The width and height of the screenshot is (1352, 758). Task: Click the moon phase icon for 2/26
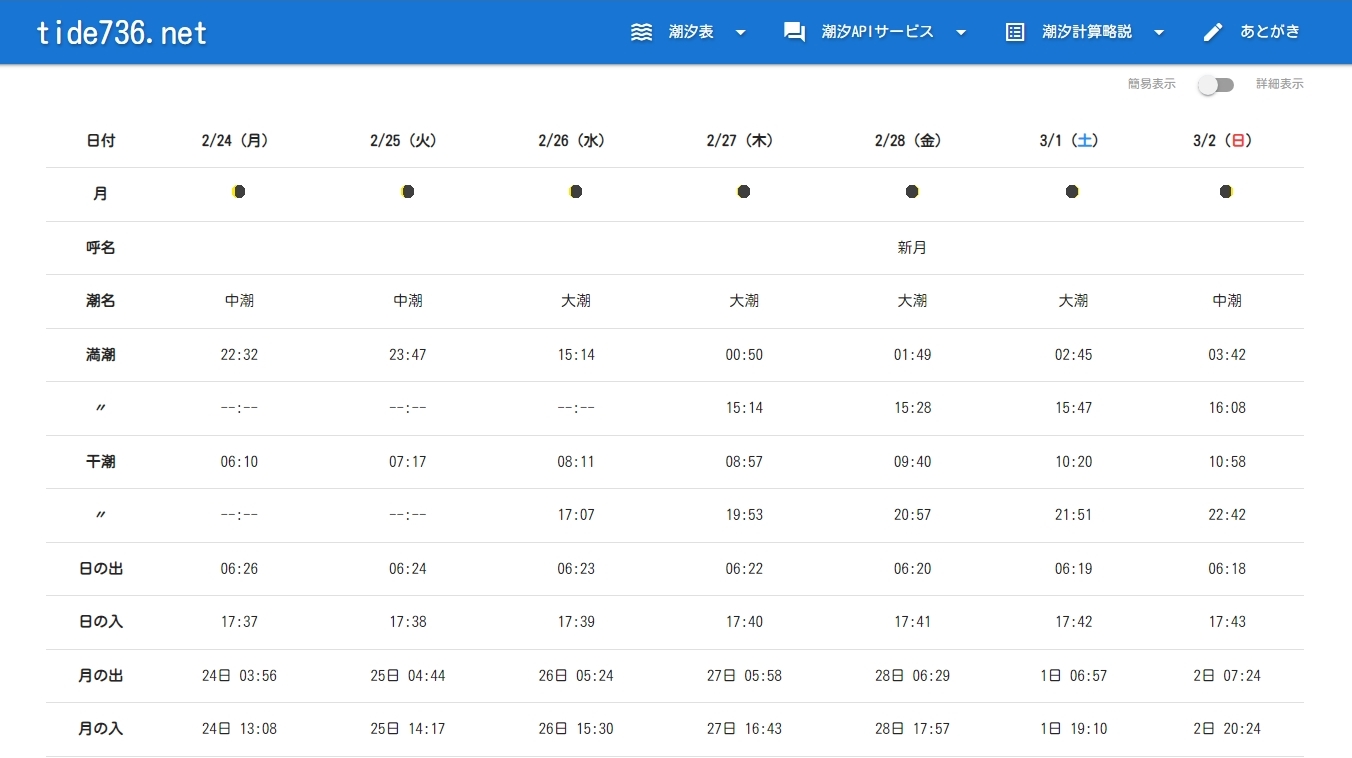tap(575, 191)
